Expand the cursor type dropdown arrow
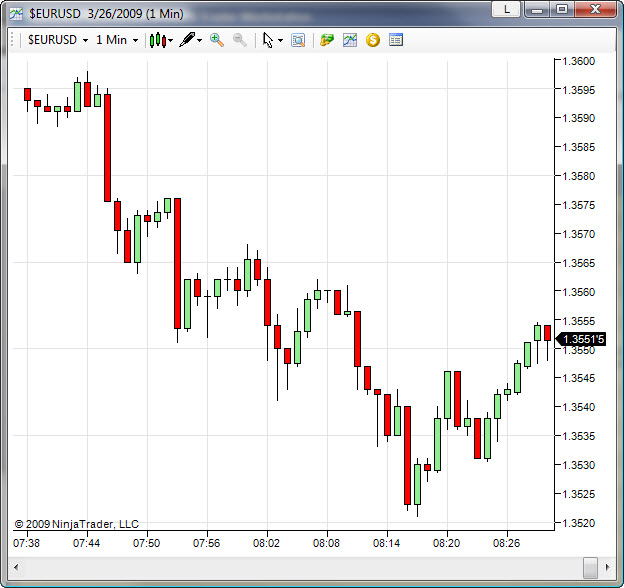The image size is (624, 588). tap(281, 40)
